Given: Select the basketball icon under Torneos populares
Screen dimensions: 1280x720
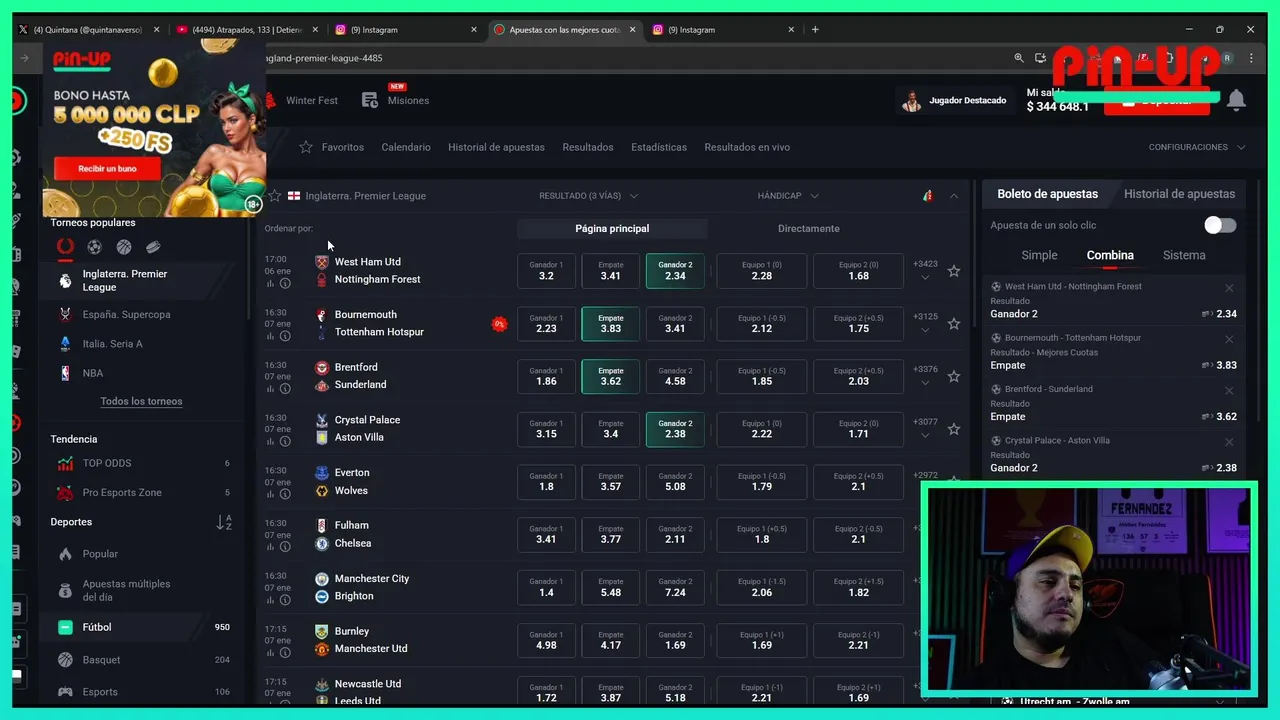Looking at the screenshot, I should (124, 247).
